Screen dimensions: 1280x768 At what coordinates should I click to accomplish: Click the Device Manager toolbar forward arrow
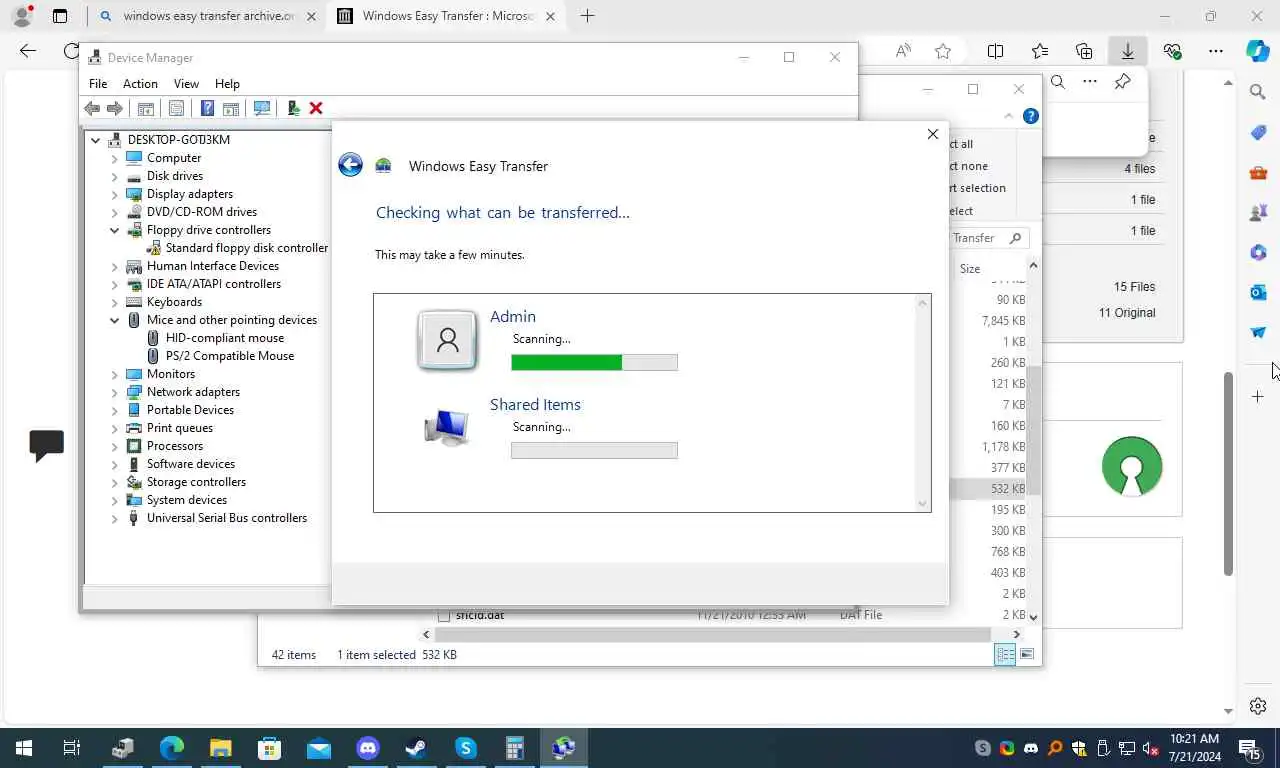tap(115, 108)
